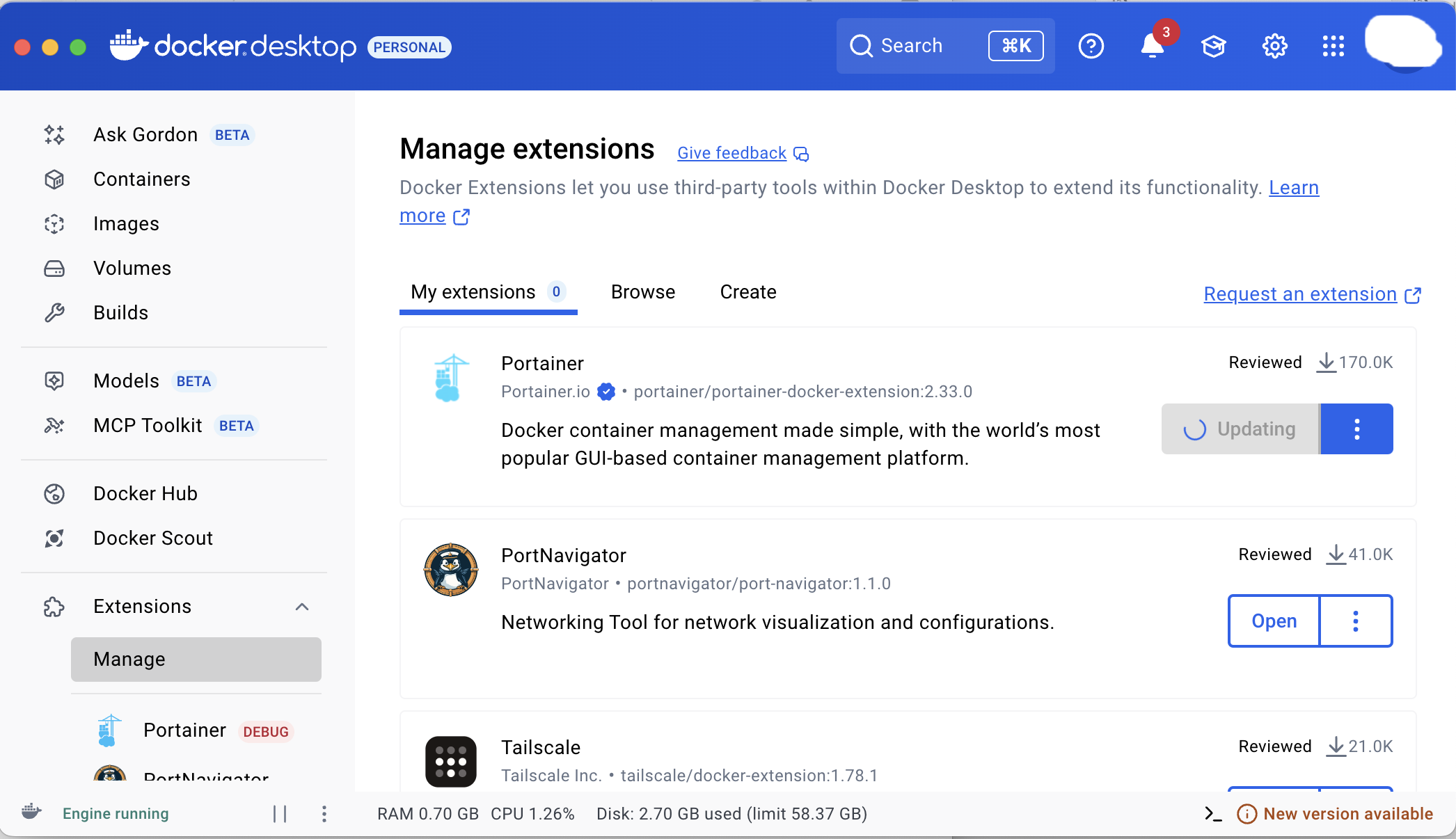Viewport: 1456px width, 839px height.
Task: Open Portainer extension in sidebar
Action: (196, 730)
